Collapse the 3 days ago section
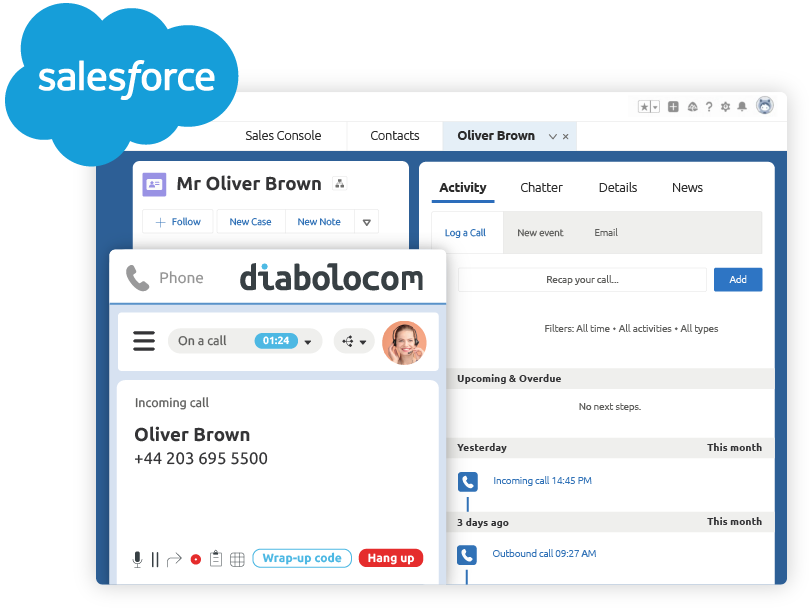Viewport: 809px width, 616px height. point(610,522)
